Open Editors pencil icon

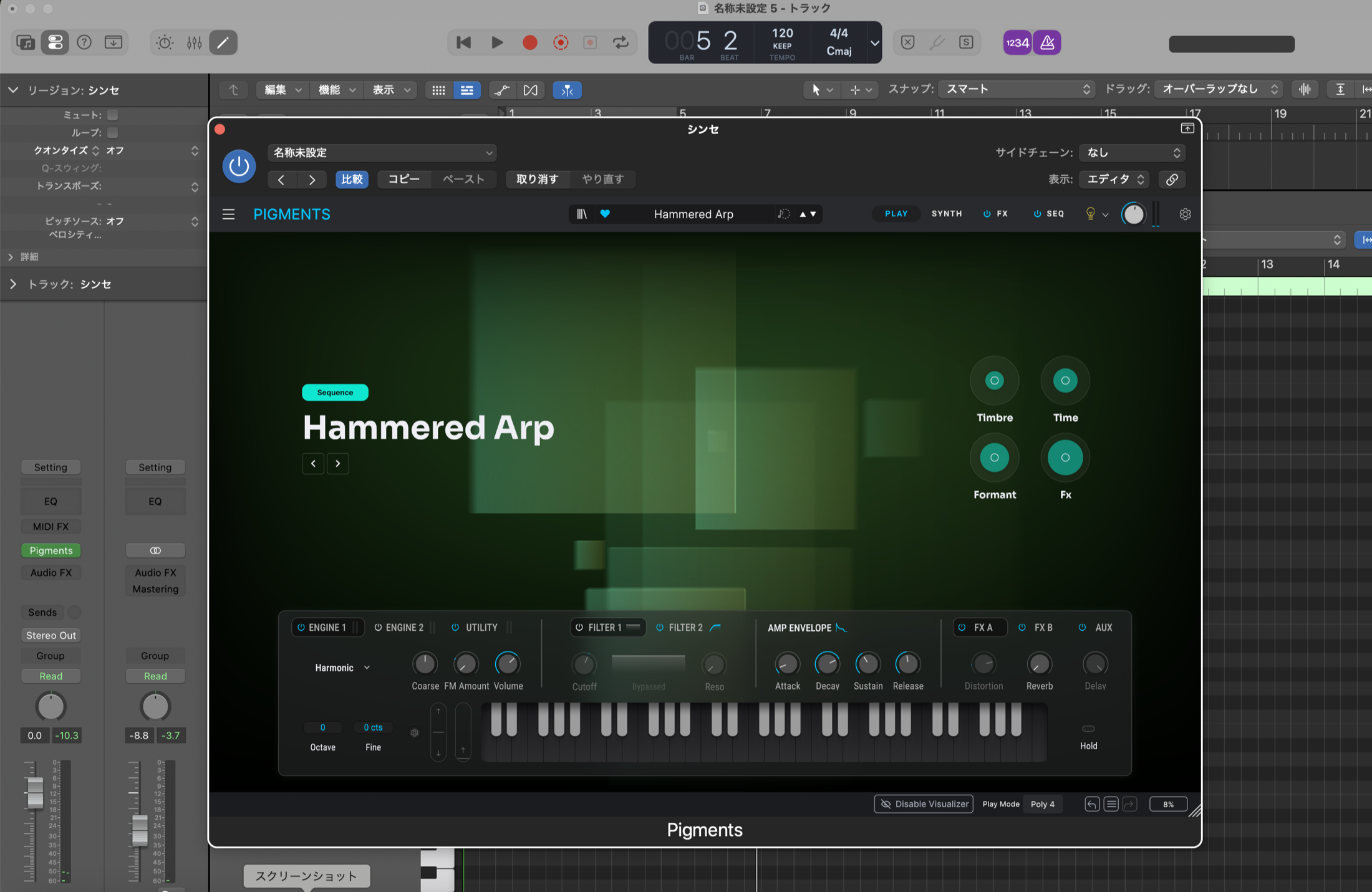[223, 42]
